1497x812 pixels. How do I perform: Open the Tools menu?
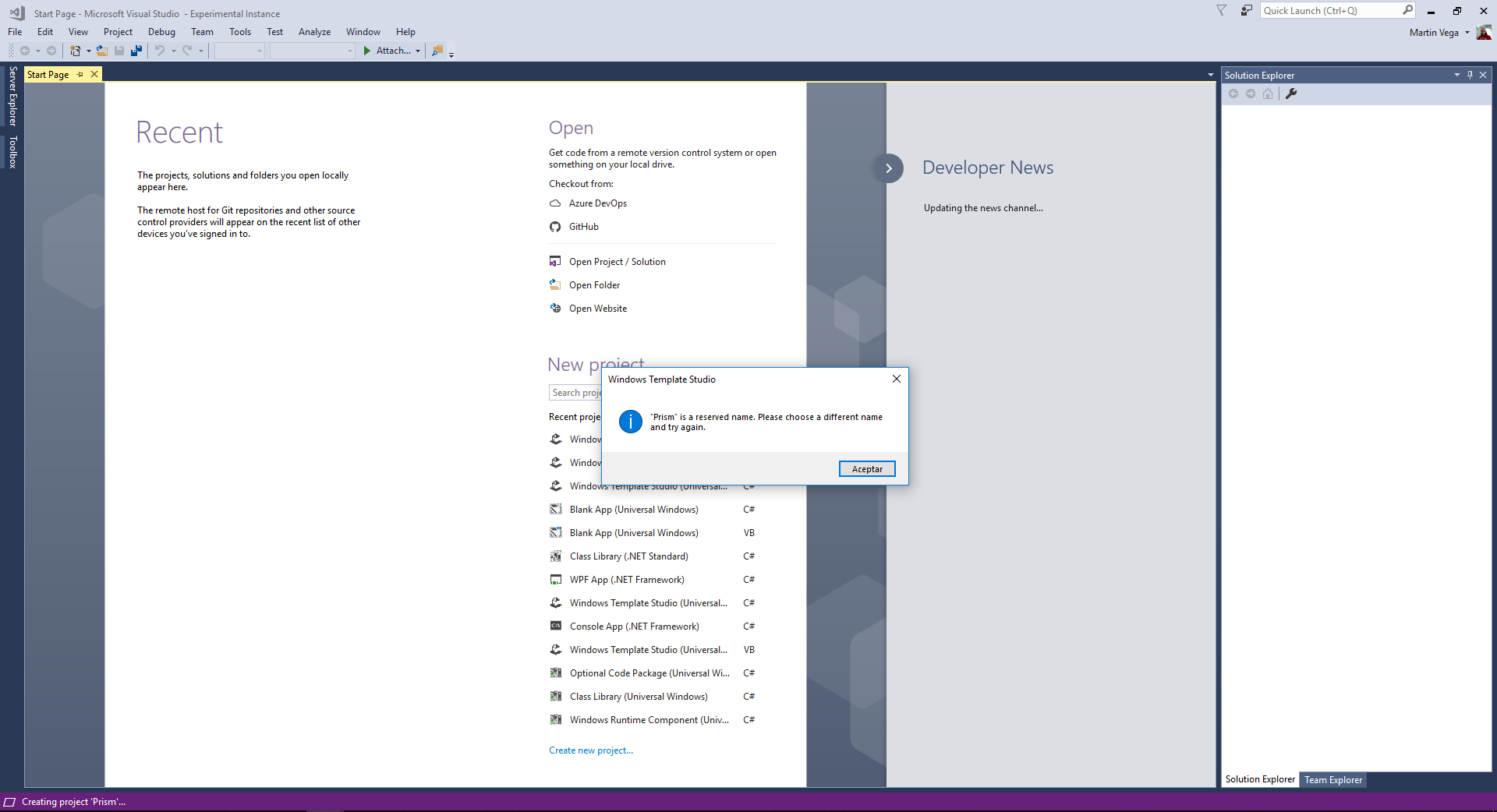point(240,32)
